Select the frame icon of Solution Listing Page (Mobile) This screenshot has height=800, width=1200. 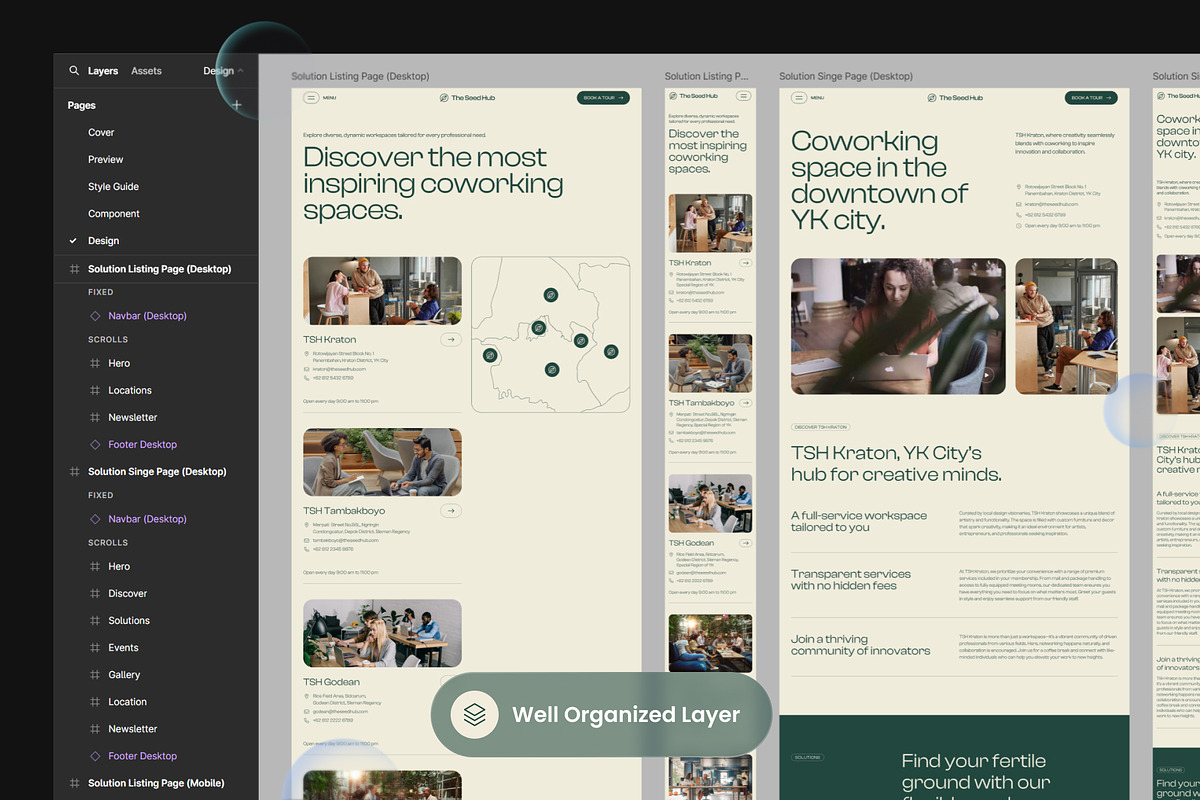[74, 783]
